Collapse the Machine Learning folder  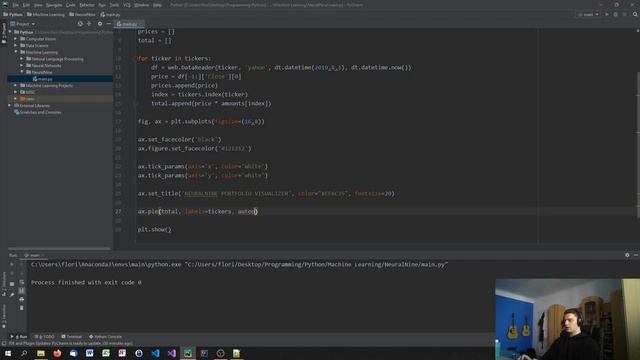coord(16,52)
